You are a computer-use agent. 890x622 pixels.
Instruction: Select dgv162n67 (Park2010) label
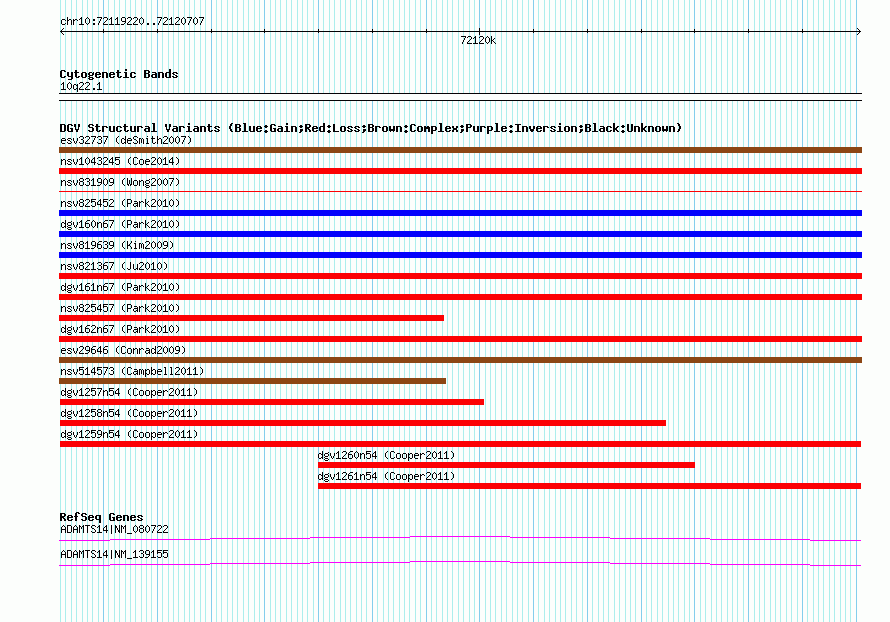click(120, 329)
